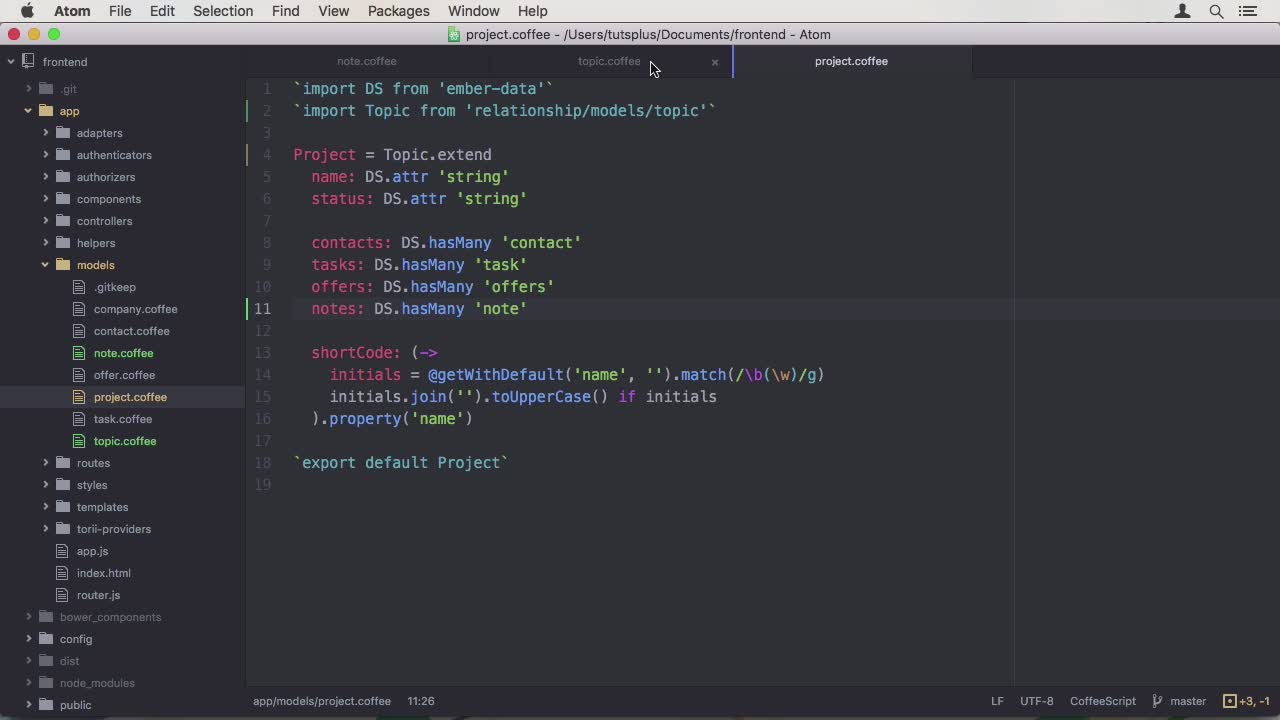Collapse the models folder
This screenshot has height=720, width=1280.
[45, 265]
